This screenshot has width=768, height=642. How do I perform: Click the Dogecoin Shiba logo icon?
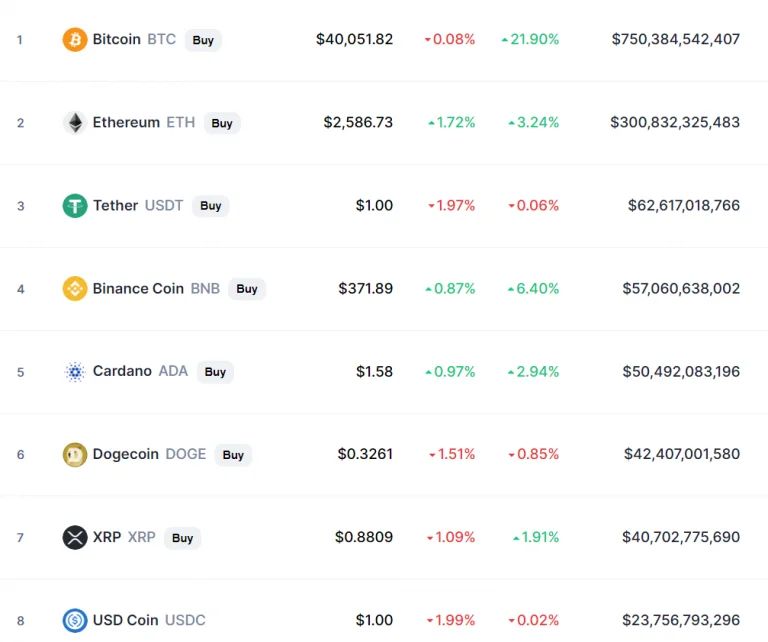tap(75, 454)
